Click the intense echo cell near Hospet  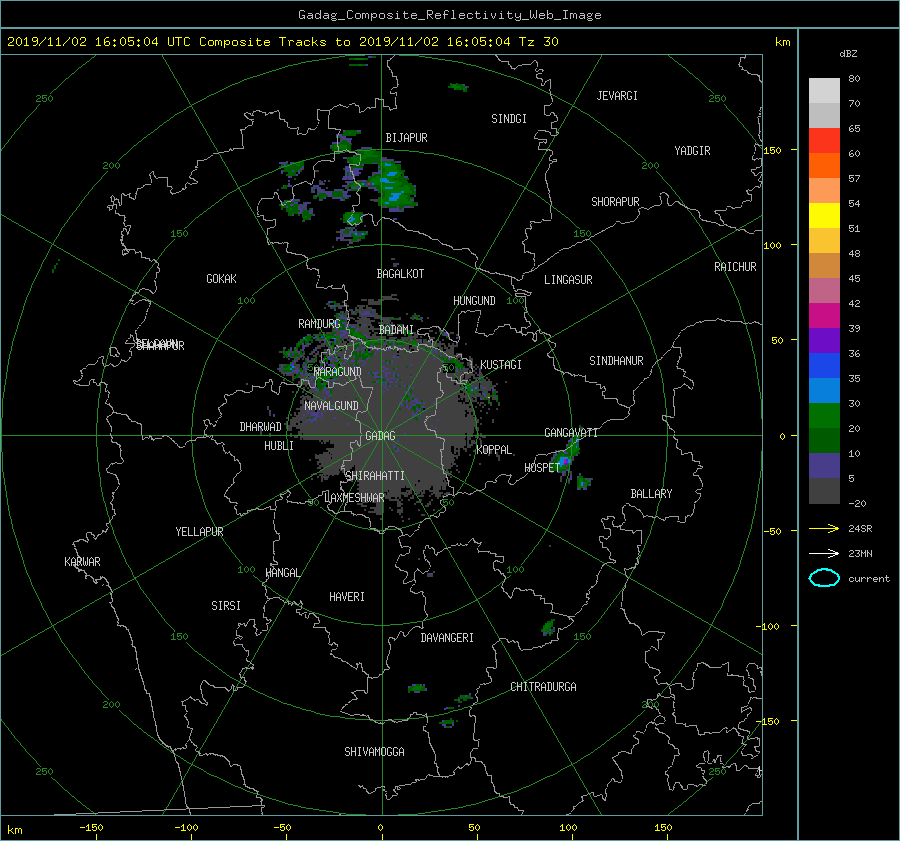pos(564,460)
